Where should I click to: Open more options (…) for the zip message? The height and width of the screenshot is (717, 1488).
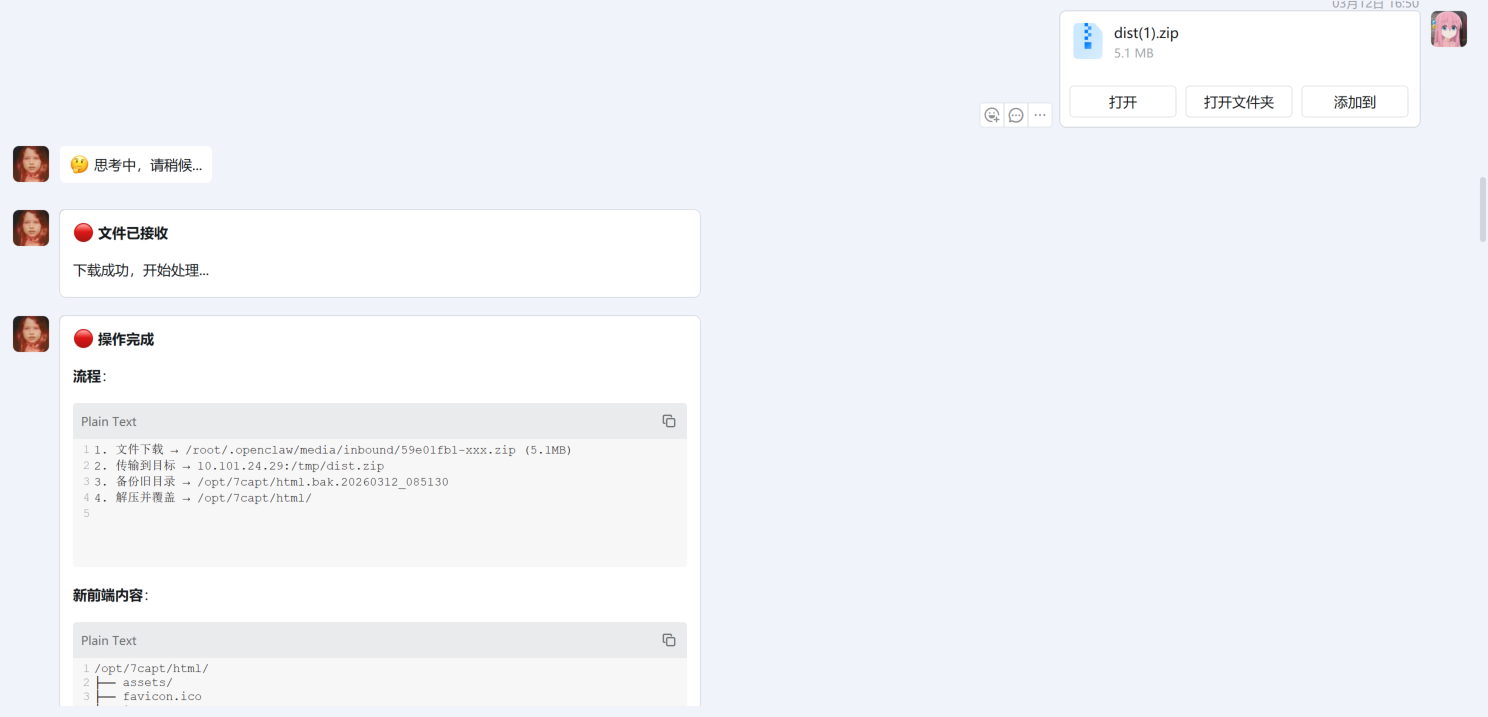tap(1040, 115)
